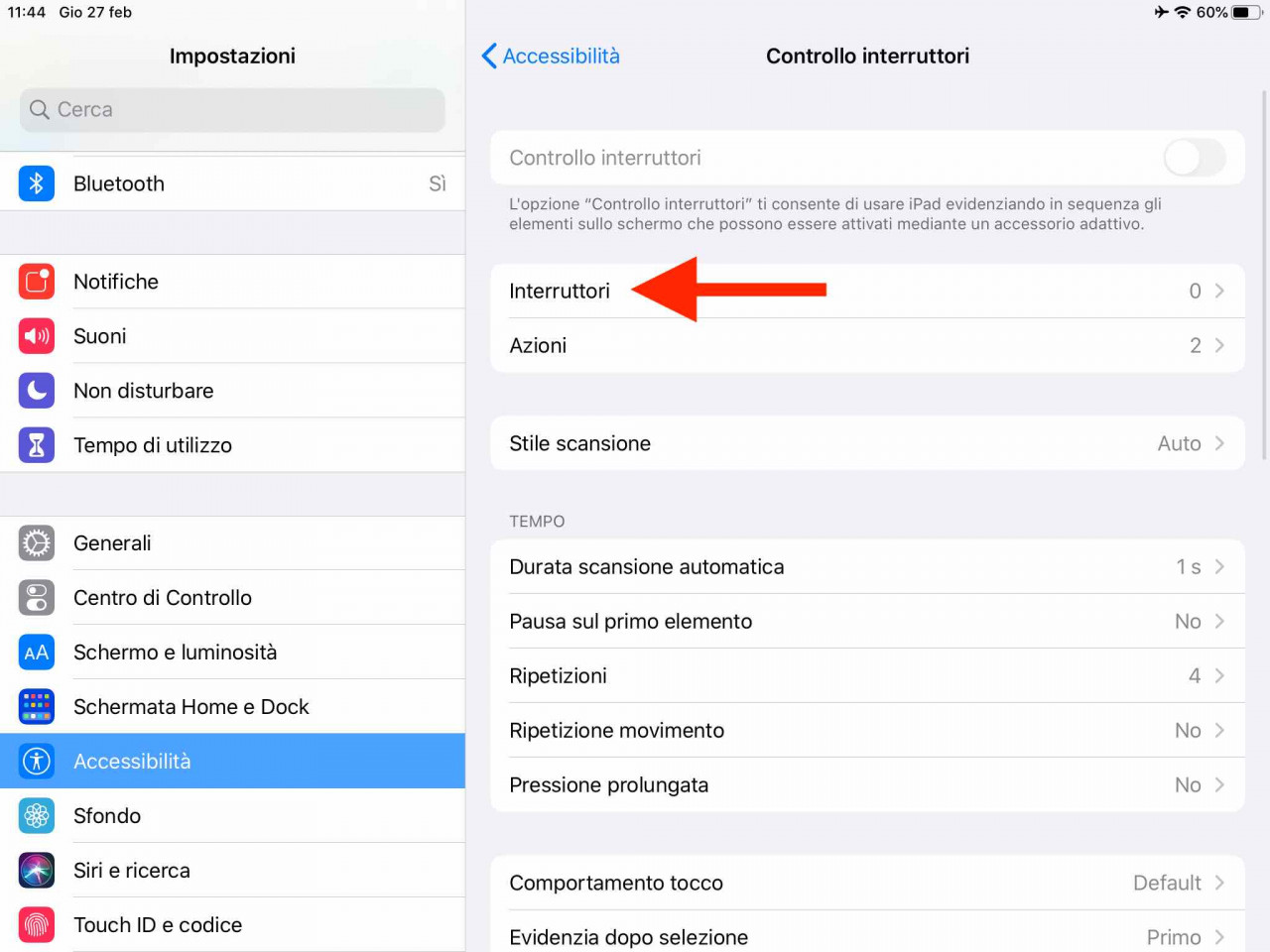Select the Suoni speaker icon
The image size is (1270, 952).
(37, 336)
